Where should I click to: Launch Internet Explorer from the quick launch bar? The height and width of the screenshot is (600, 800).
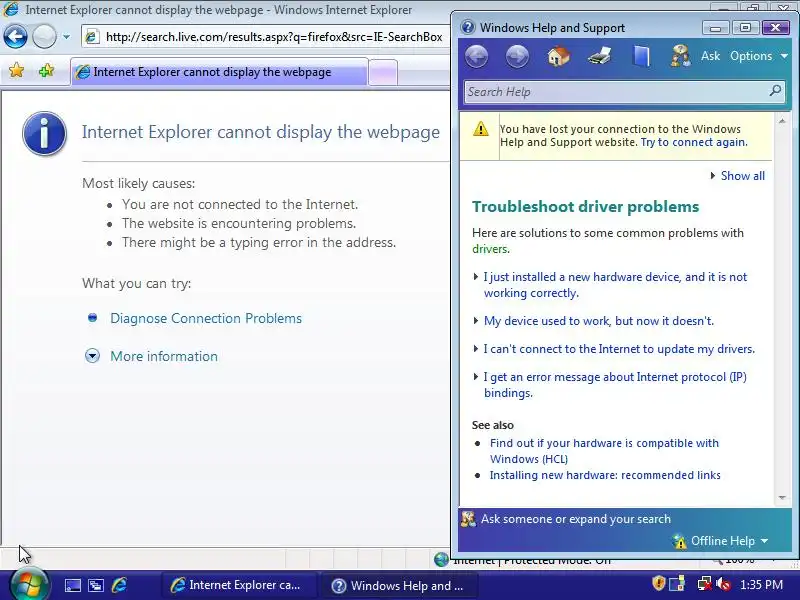119,585
